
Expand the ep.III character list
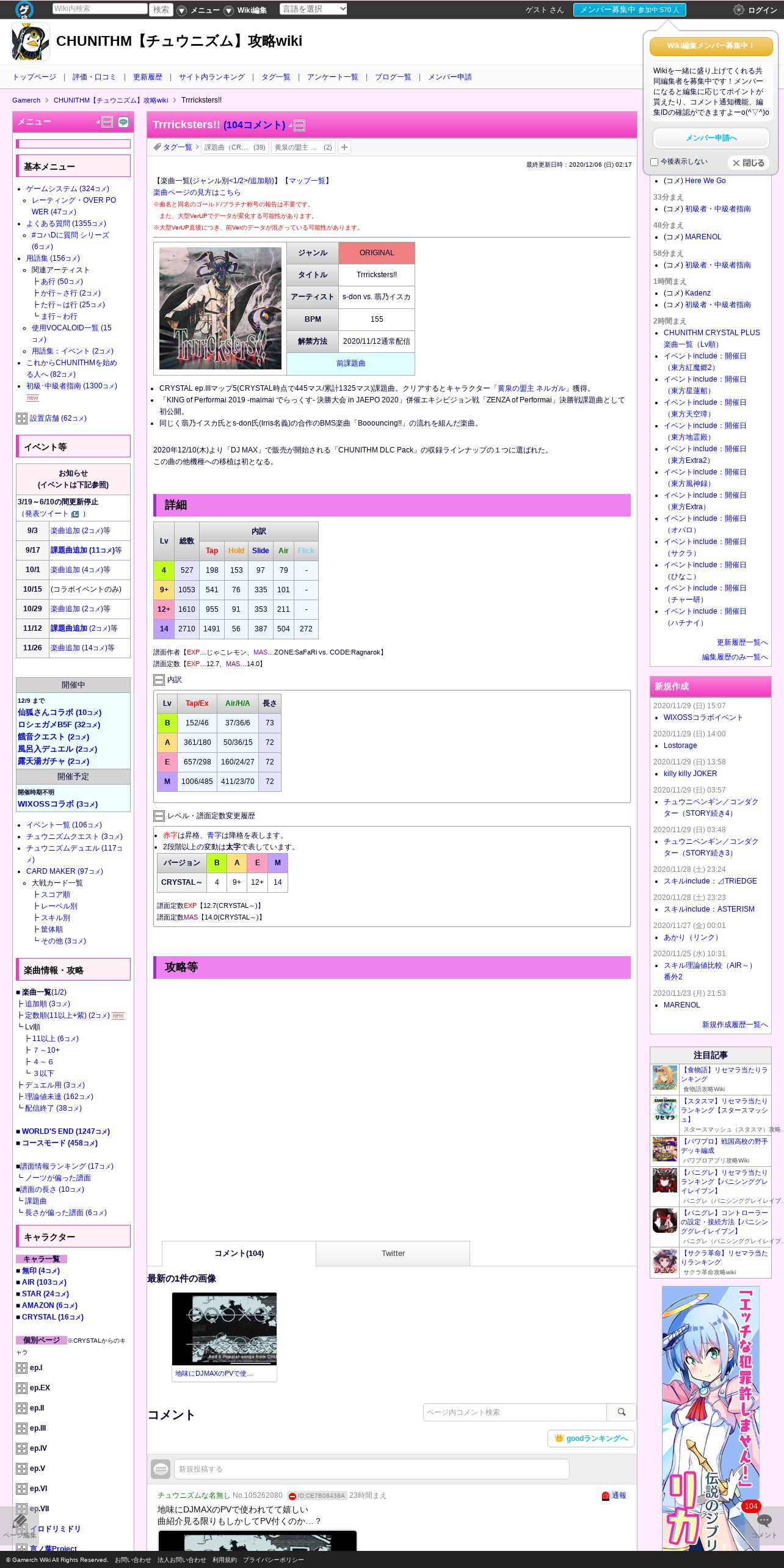(x=21, y=1429)
